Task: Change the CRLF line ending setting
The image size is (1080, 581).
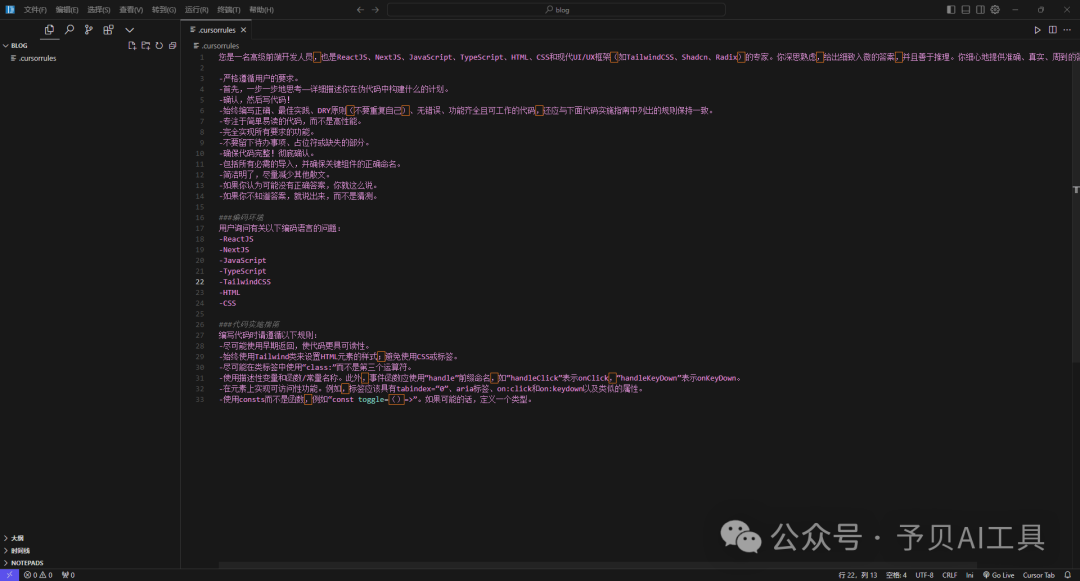Action: point(950,575)
